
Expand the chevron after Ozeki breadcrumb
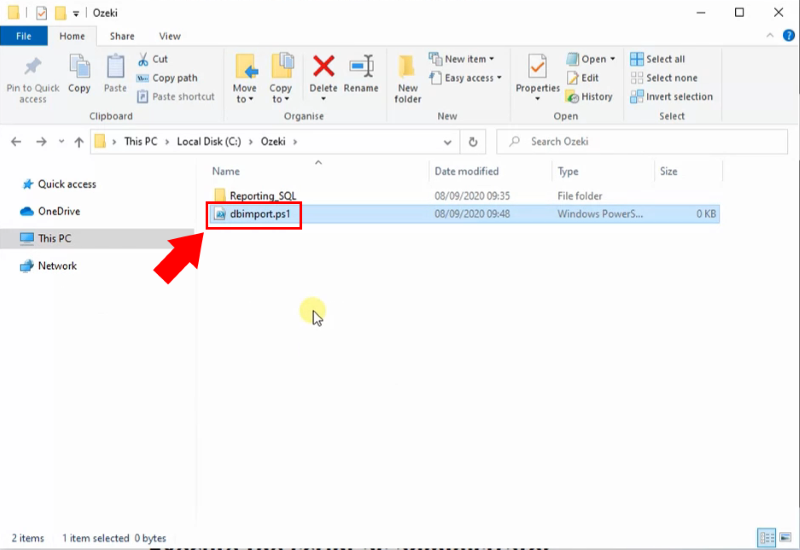coord(295,142)
